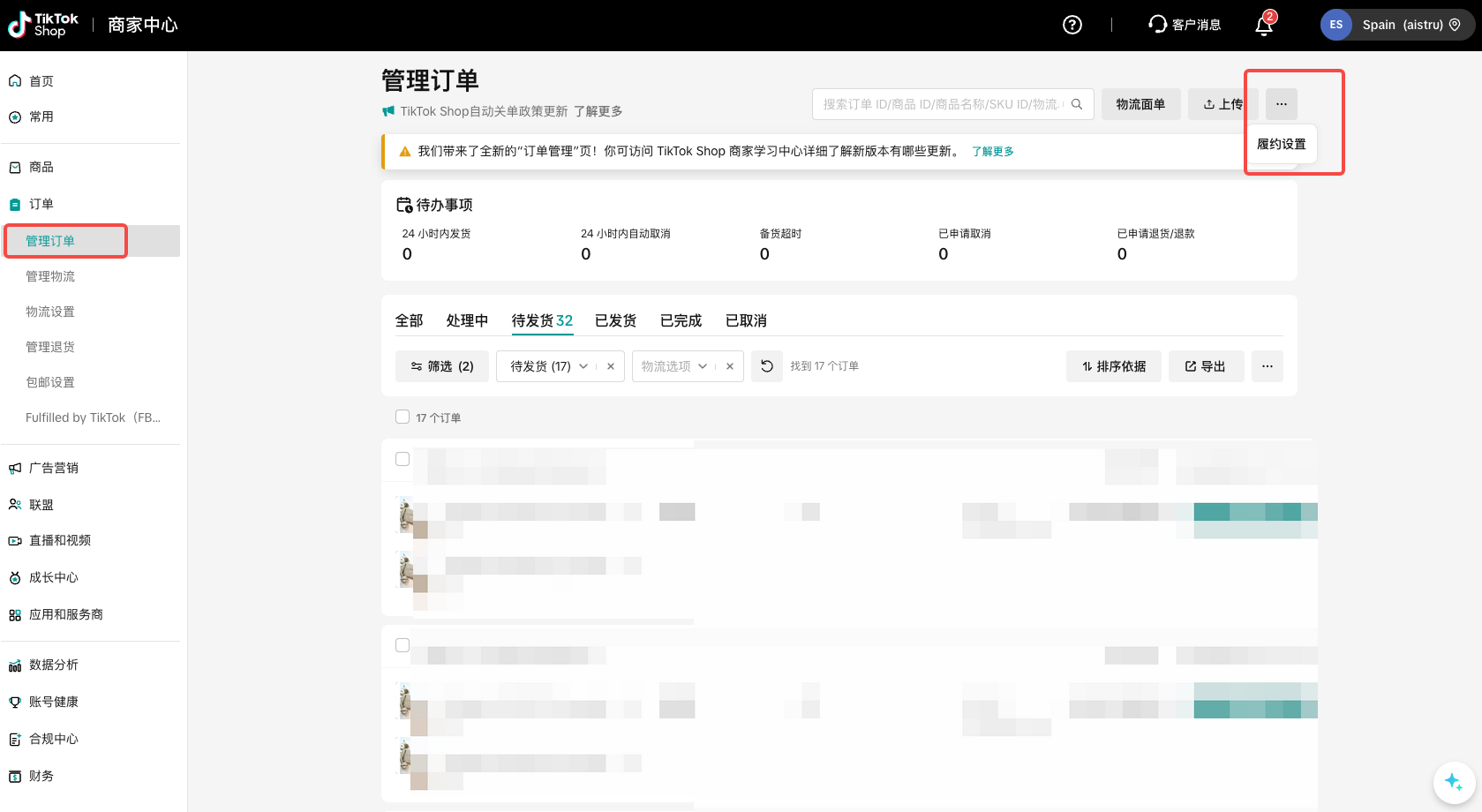Screen dimensions: 1482x812
Task: Select all 17 orders checkbox
Action: click(402, 417)
